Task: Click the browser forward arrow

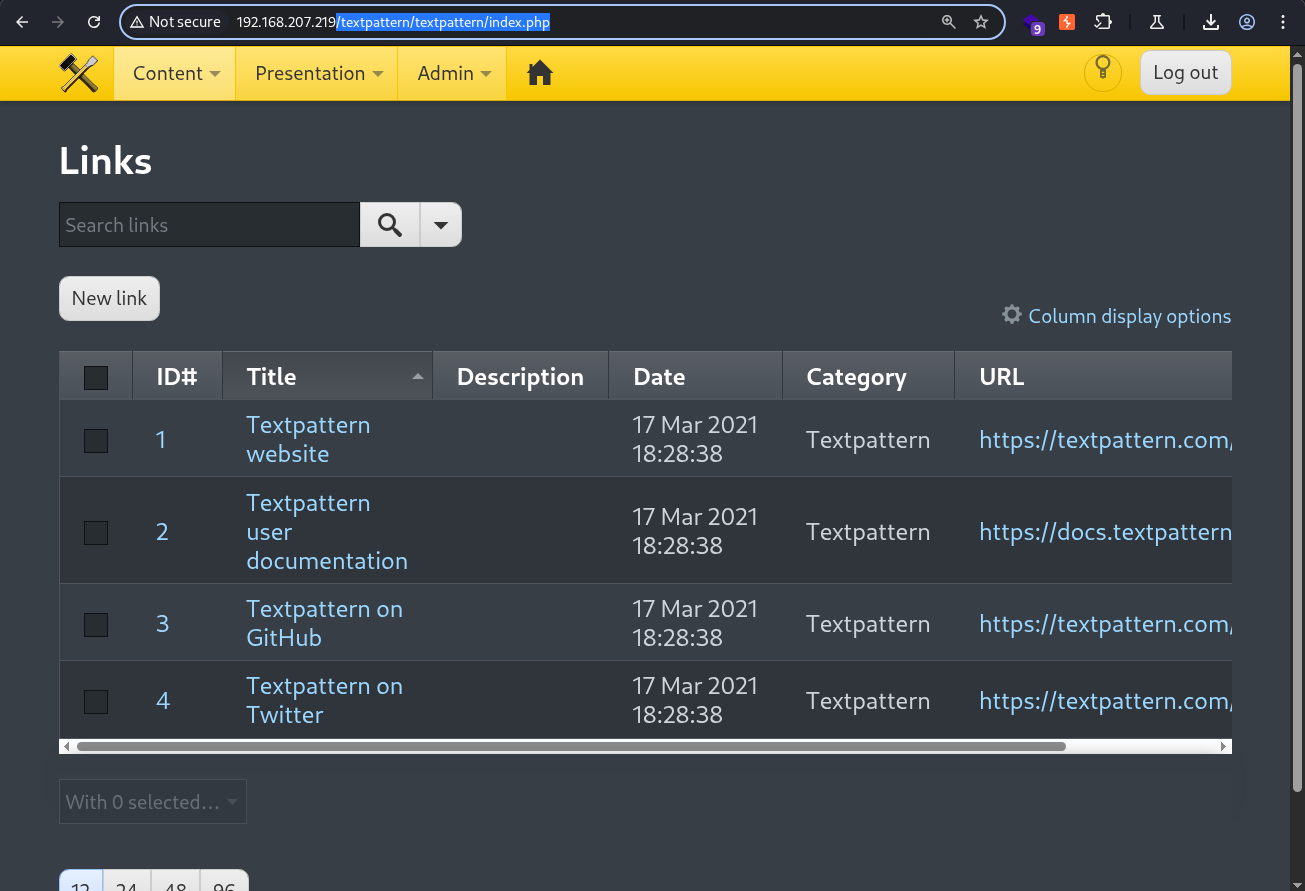Action: pyautogui.click(x=58, y=22)
